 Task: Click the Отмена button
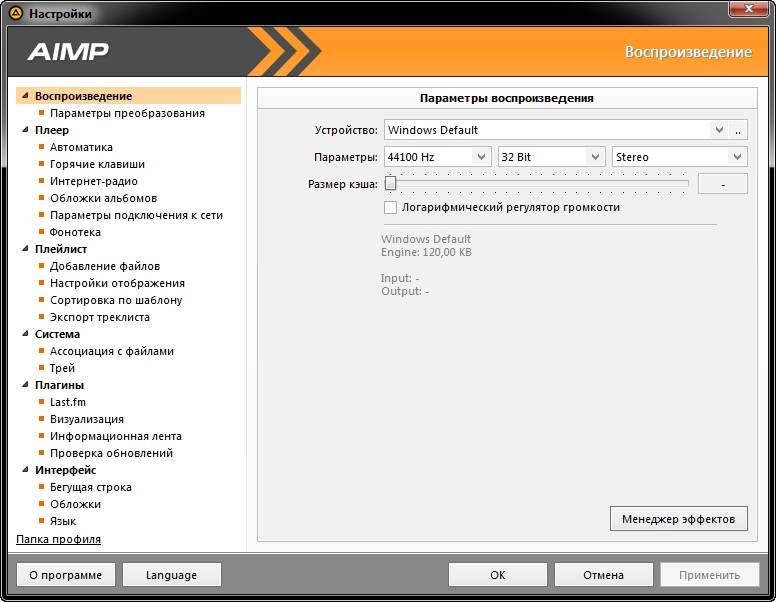[603, 575]
